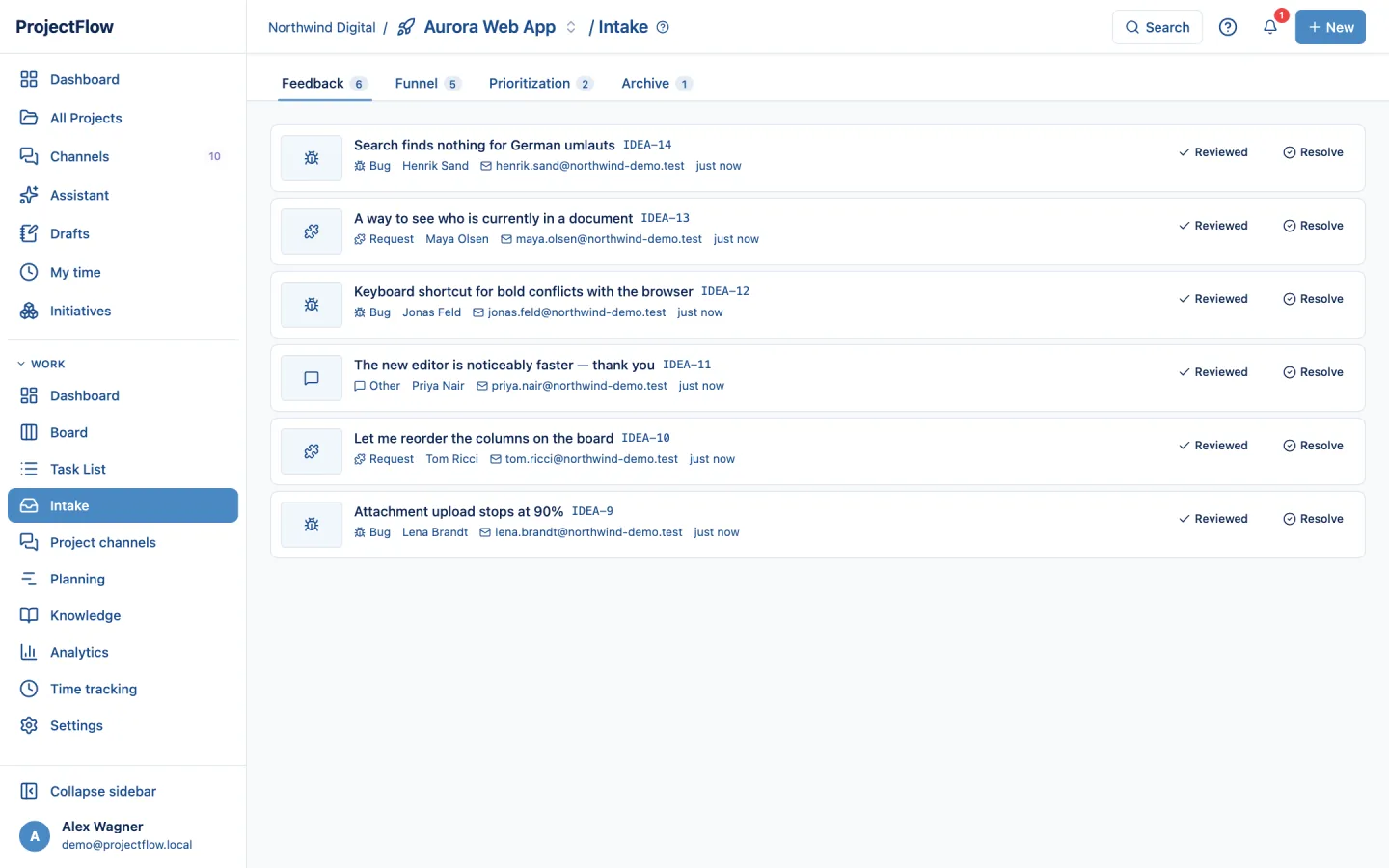Resolve the German umlauts search bug
Image resolution: width=1389 pixels, height=868 pixels.
click(x=1313, y=152)
